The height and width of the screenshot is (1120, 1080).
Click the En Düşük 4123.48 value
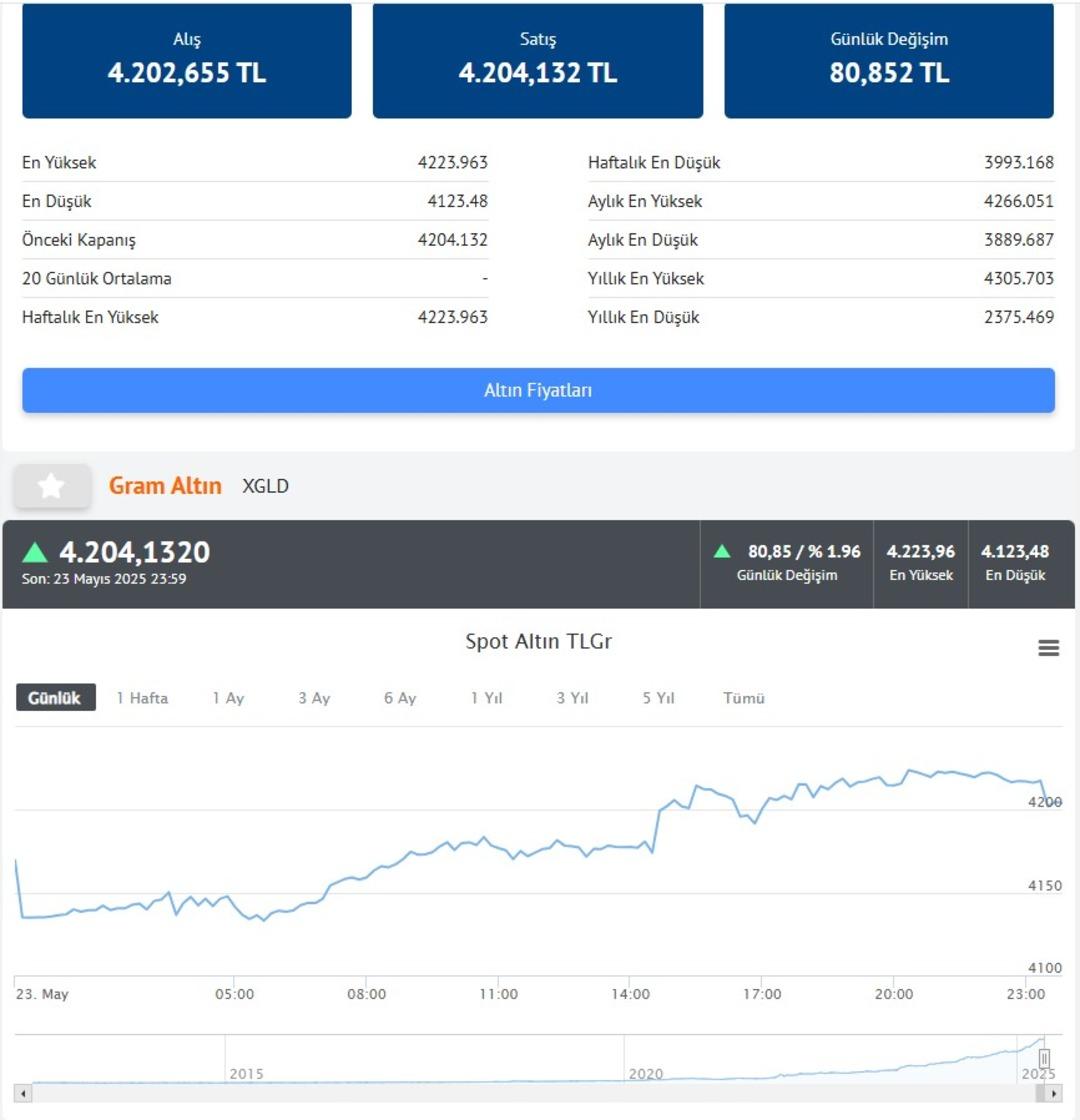tap(458, 201)
